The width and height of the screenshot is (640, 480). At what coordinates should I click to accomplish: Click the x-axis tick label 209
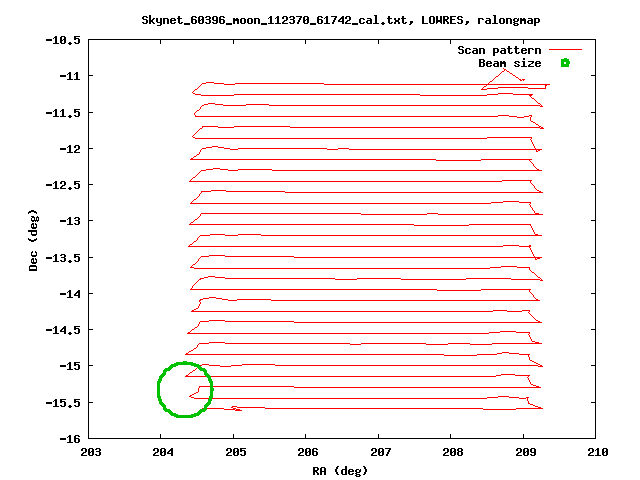coord(525,452)
